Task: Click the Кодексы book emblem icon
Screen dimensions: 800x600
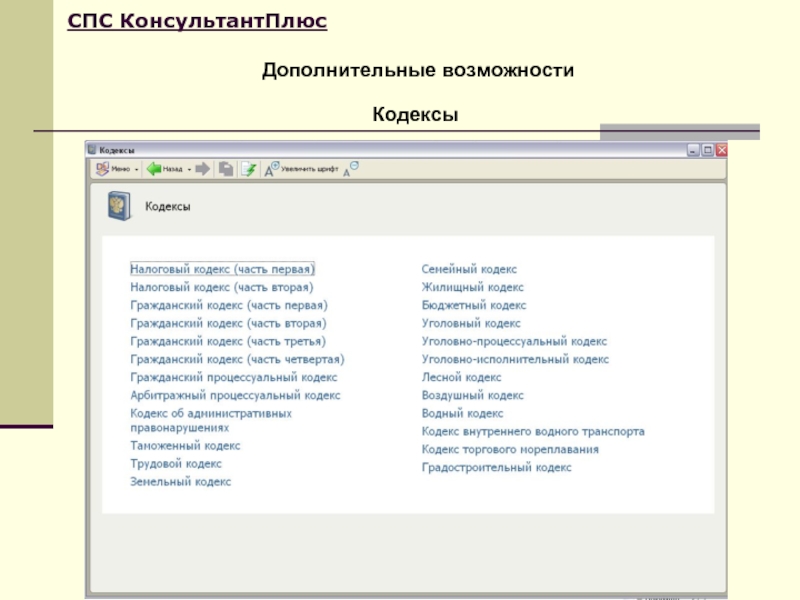Action: pos(119,206)
